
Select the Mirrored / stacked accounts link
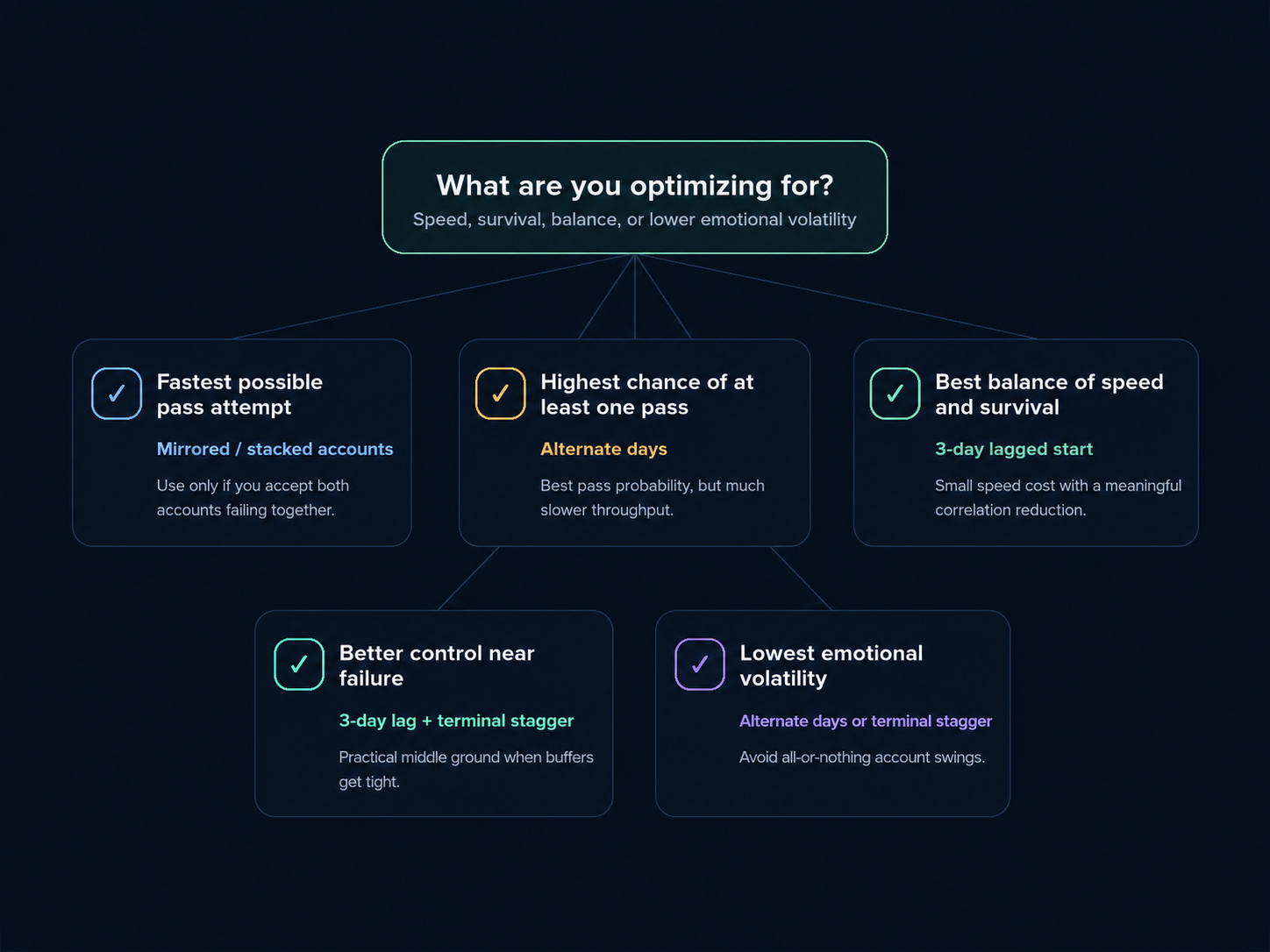click(275, 449)
